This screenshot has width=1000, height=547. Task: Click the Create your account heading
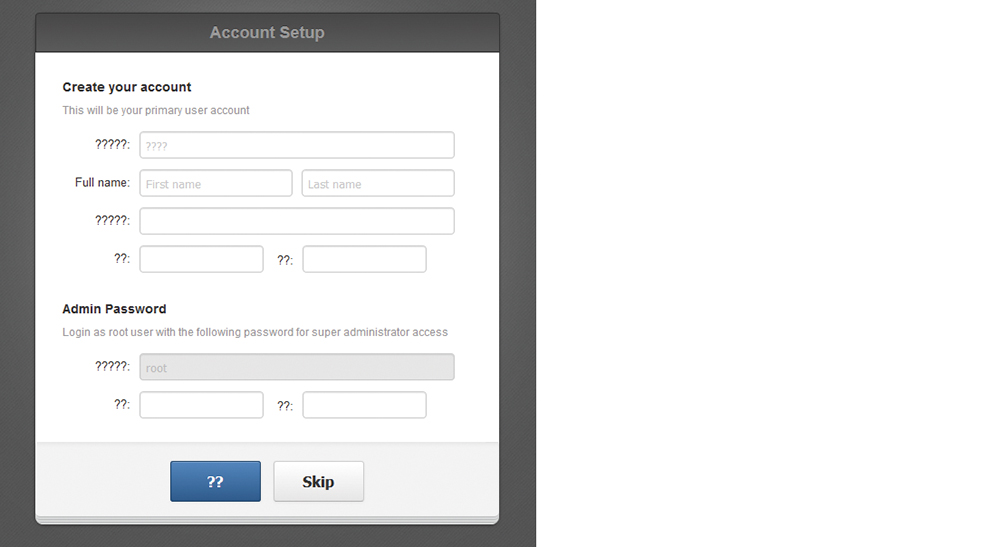pos(127,87)
